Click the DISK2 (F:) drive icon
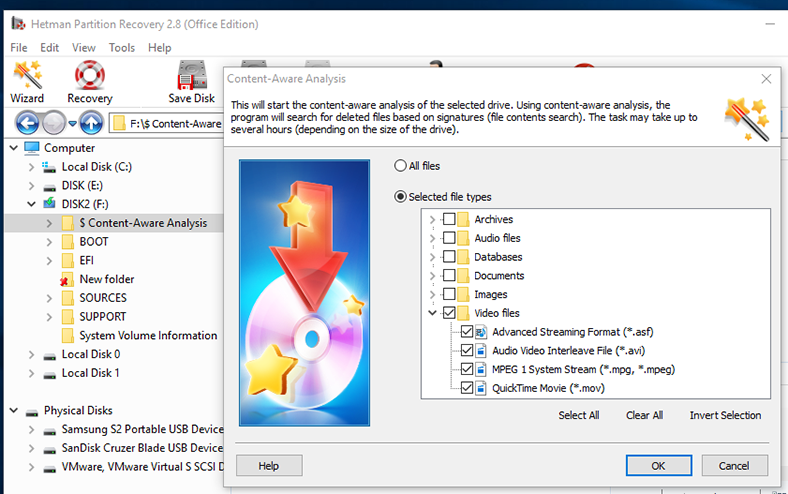Screen dimensions: 788x494 pyautogui.click(x=49, y=204)
